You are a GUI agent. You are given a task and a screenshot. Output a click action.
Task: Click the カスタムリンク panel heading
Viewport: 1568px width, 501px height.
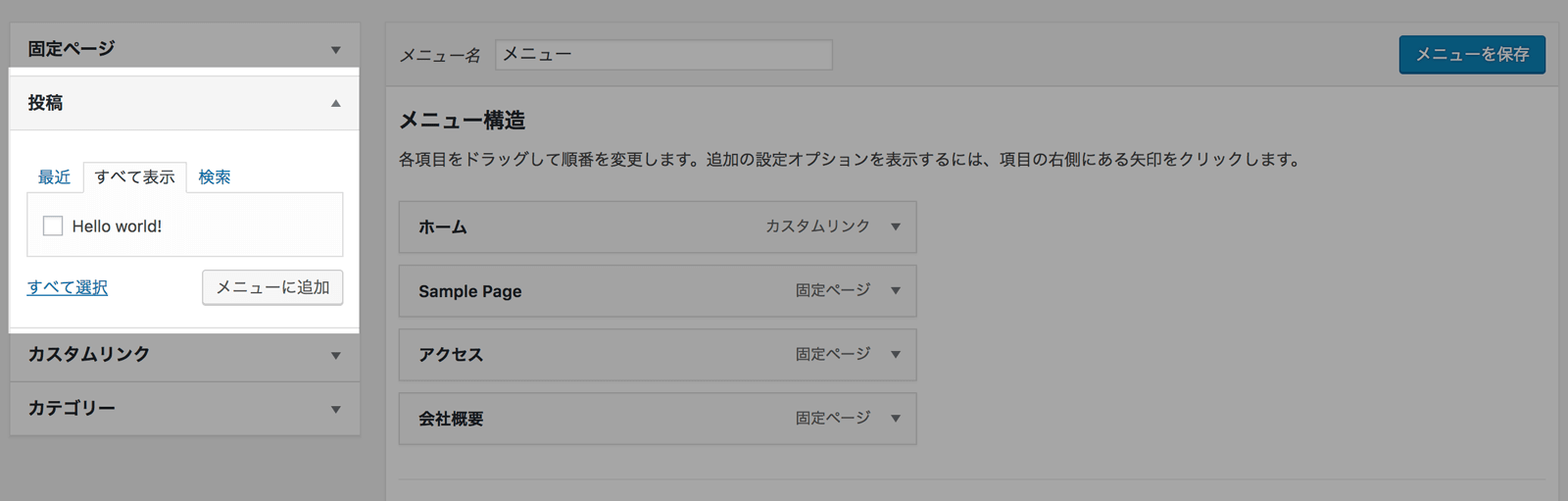[89, 355]
